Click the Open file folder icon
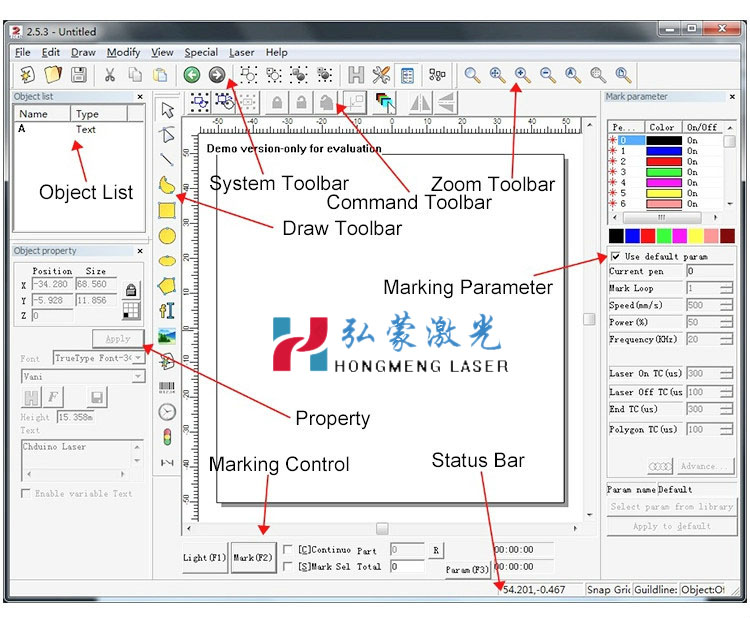Screen dimensions: 750x618 pos(53,75)
